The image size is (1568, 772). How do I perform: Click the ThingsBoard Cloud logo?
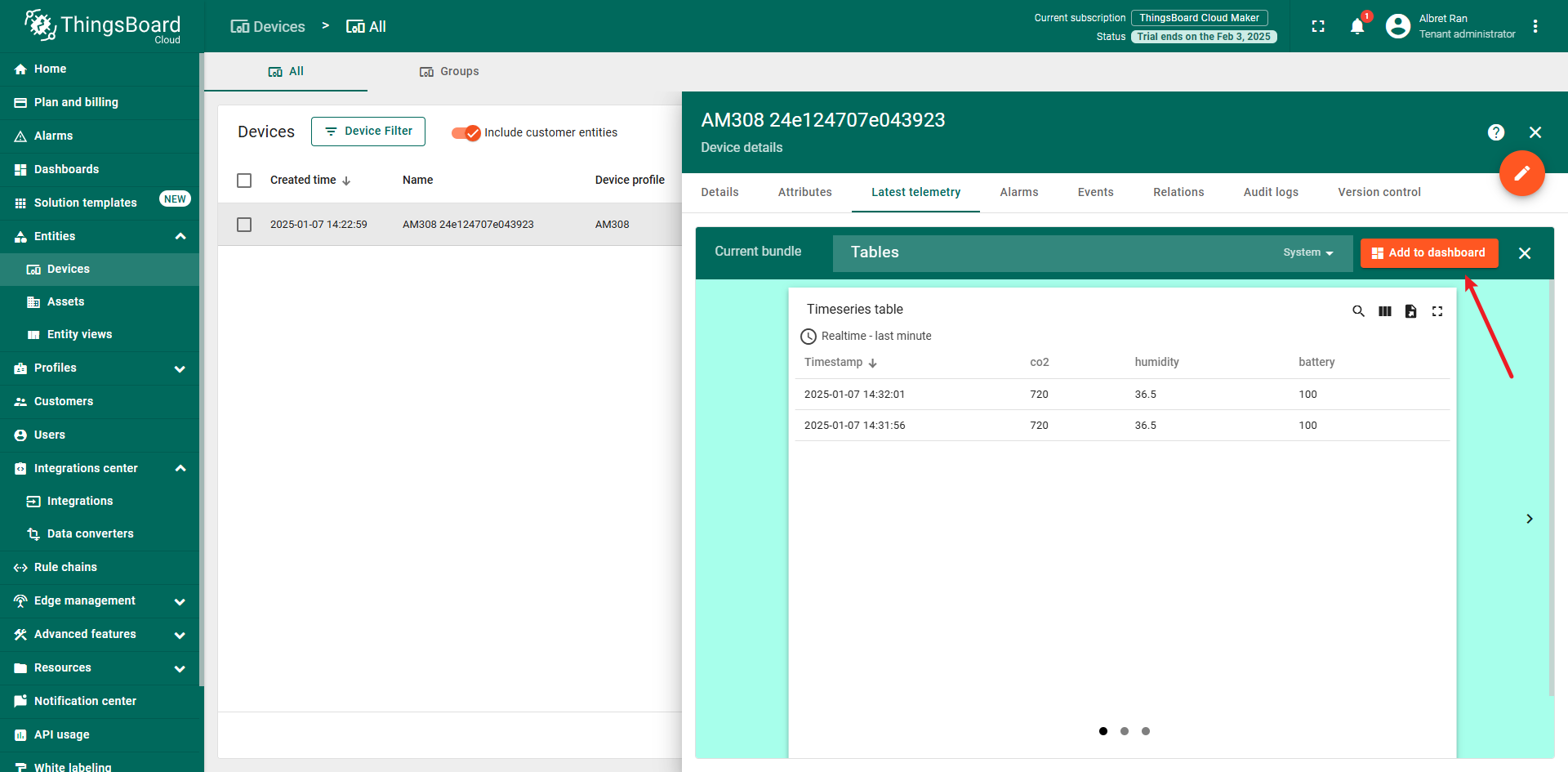tap(102, 26)
